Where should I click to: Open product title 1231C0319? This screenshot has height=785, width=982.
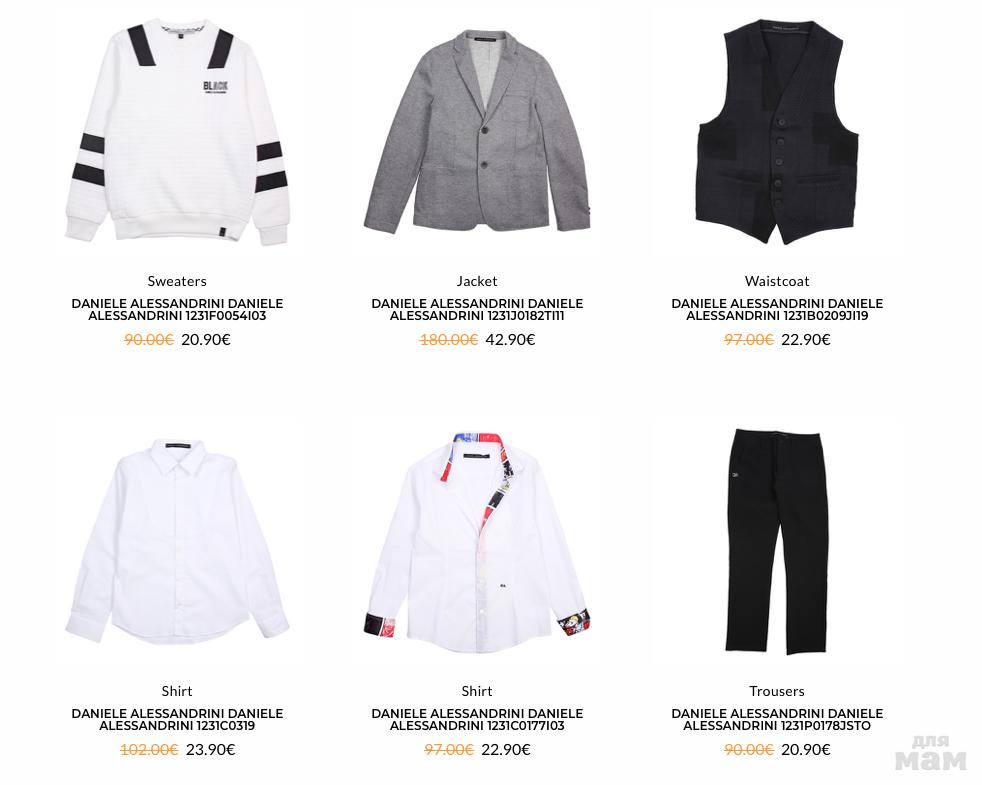coord(177,720)
